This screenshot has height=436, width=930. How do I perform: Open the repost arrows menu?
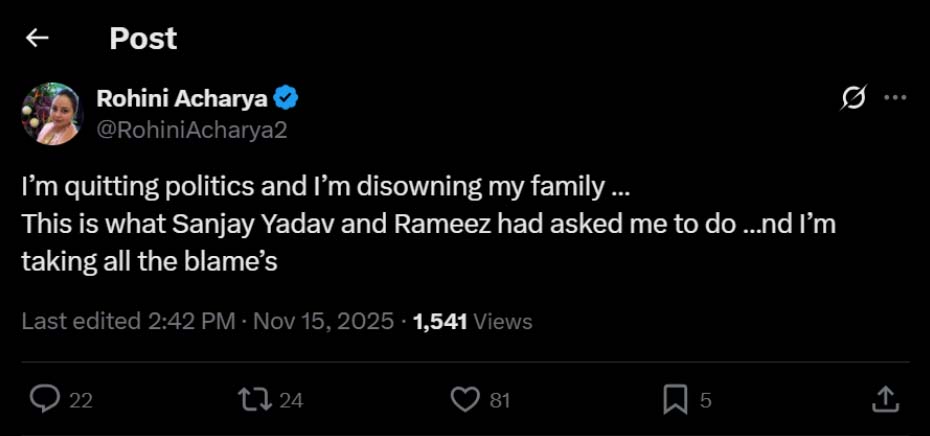coord(254,400)
